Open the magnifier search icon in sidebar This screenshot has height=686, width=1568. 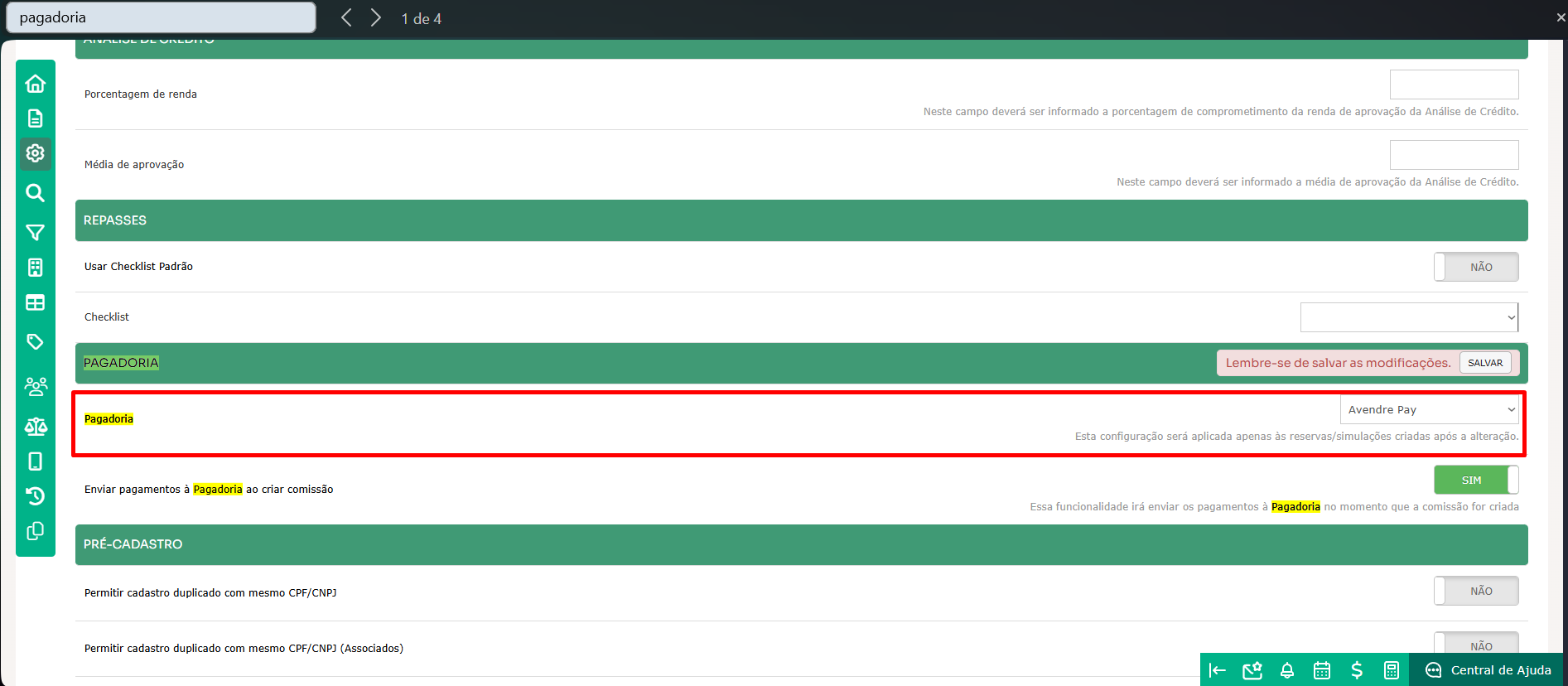pyautogui.click(x=35, y=193)
